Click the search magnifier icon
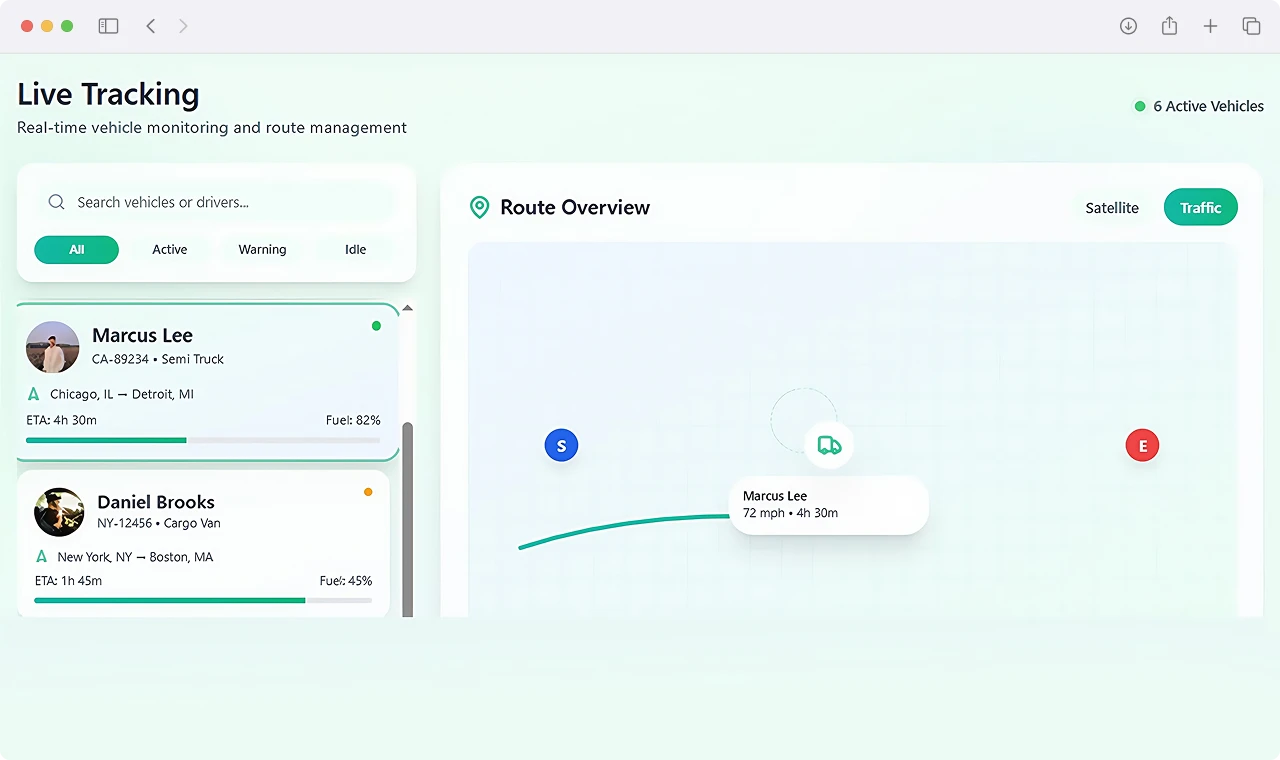The width and height of the screenshot is (1280, 760). [x=57, y=202]
